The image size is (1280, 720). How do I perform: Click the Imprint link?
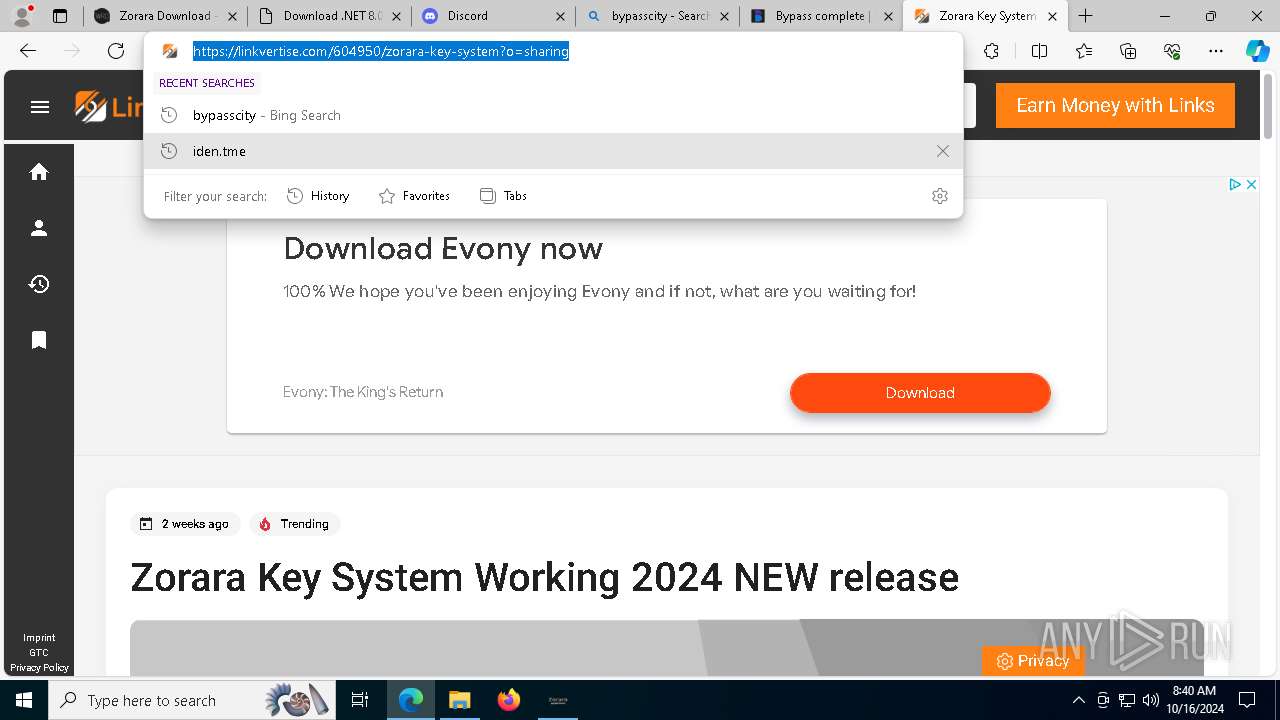tap(39, 637)
